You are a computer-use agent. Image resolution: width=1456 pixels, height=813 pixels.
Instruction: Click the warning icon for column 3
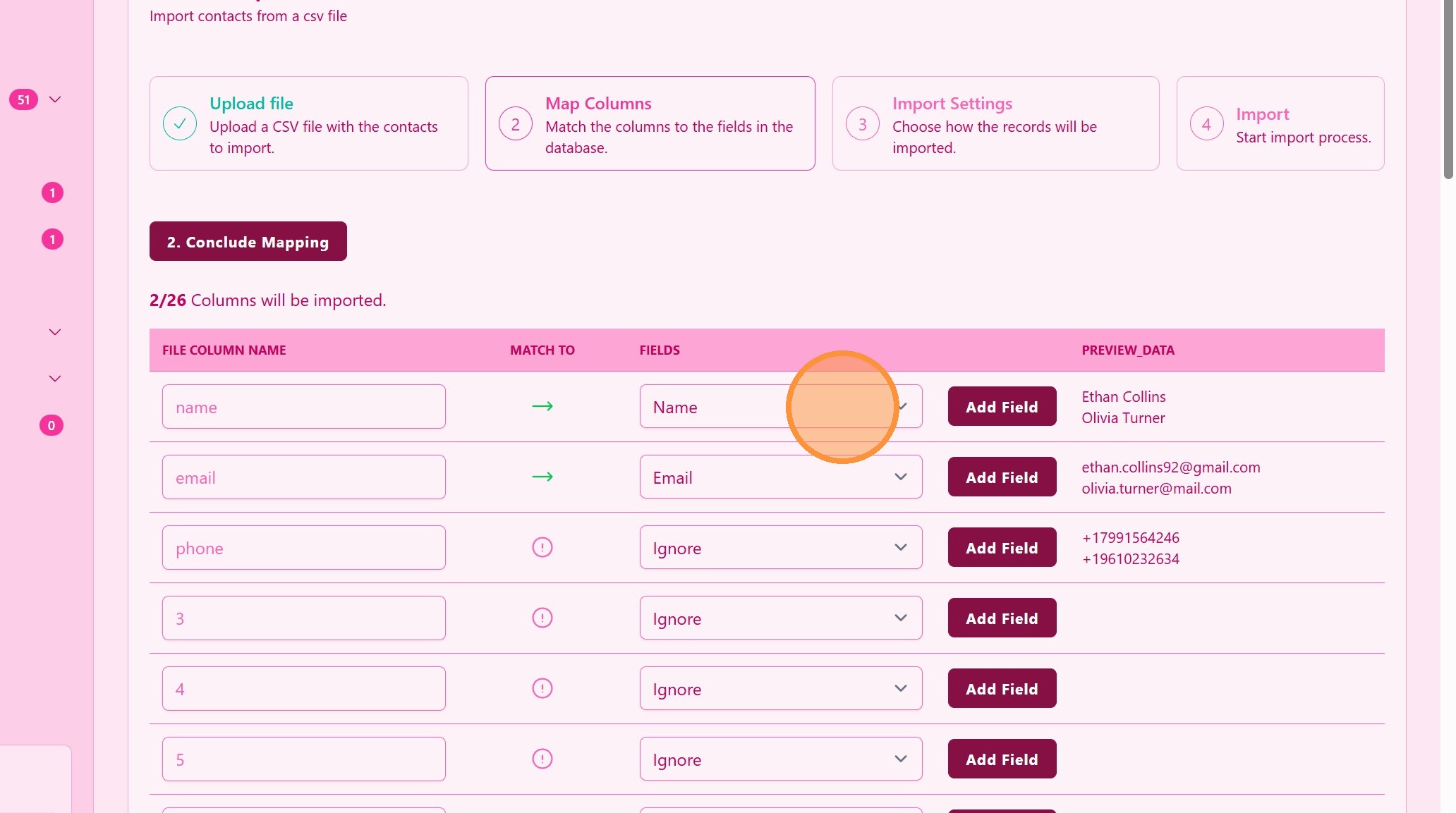pos(542,618)
